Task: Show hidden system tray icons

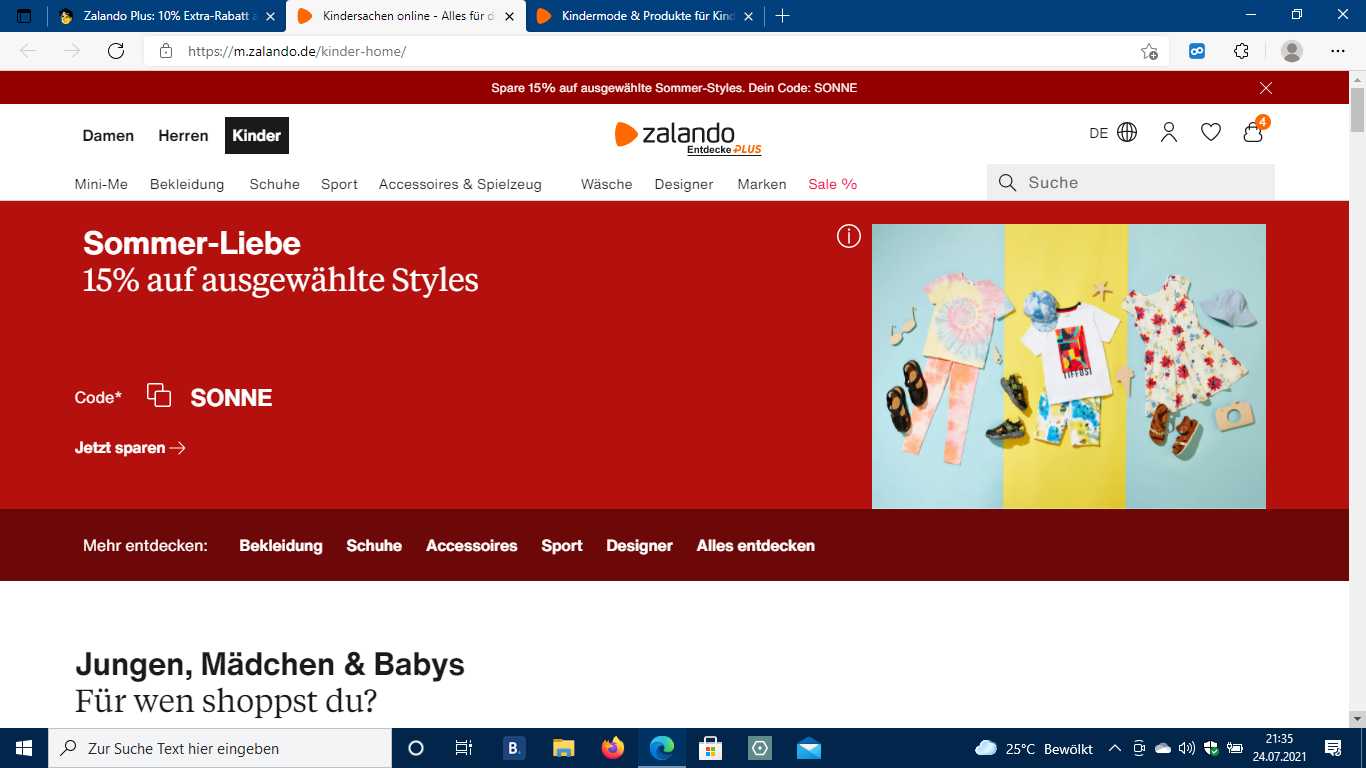Action: (x=1114, y=748)
